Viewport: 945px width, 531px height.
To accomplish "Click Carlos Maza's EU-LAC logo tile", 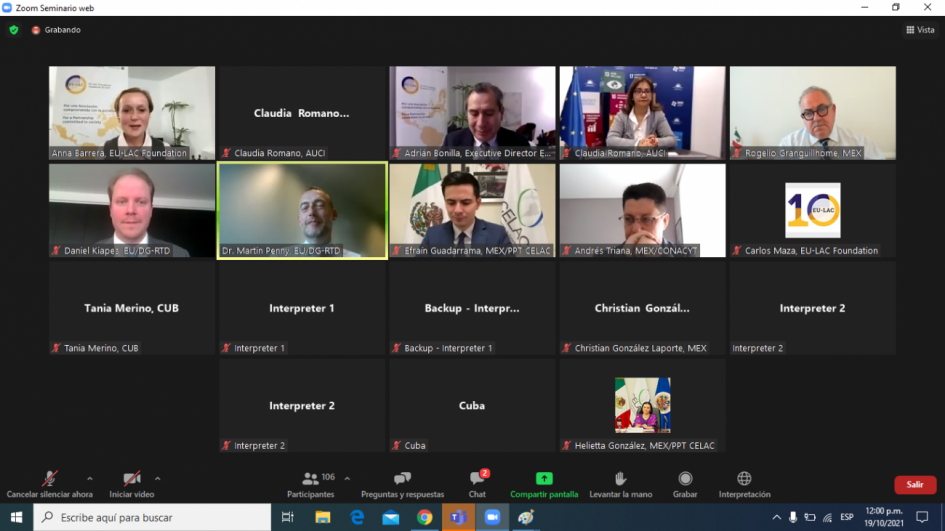I will click(x=812, y=210).
